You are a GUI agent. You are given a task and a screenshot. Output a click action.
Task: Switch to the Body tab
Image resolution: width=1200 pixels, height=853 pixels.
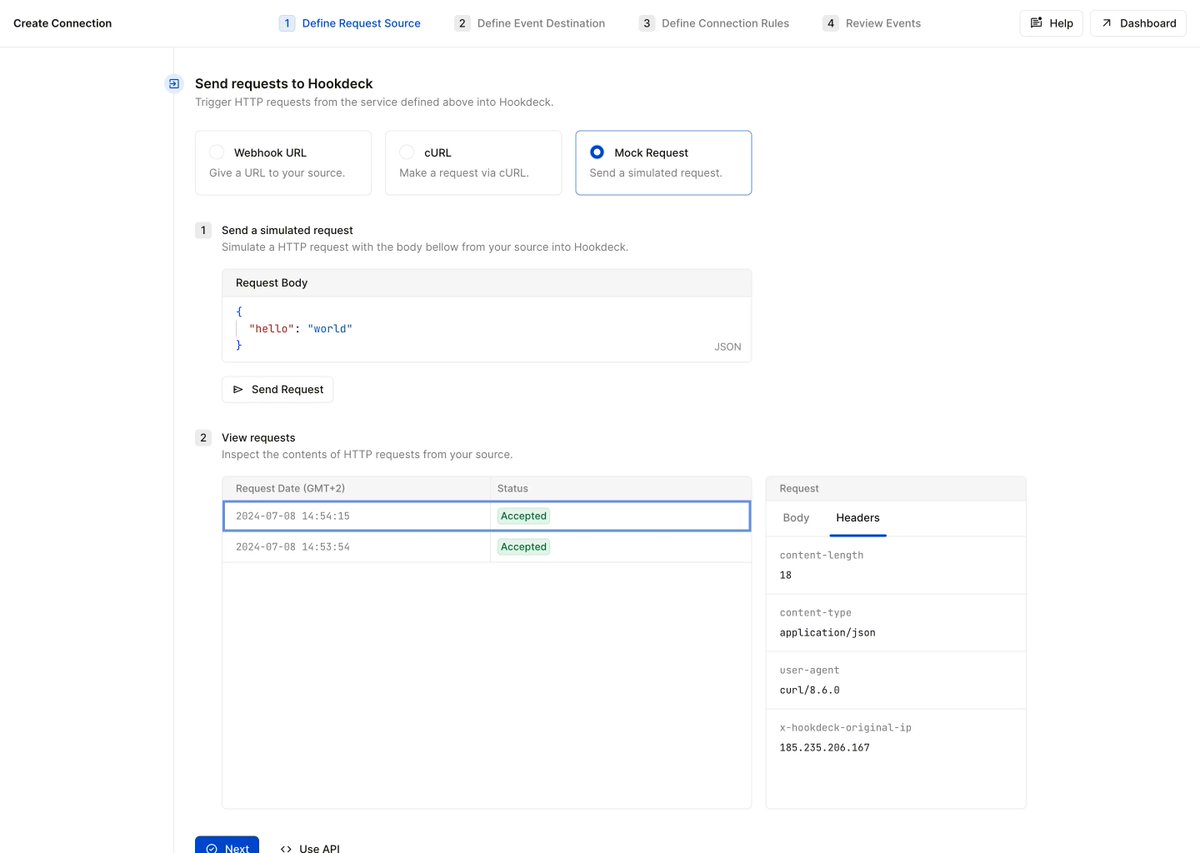(x=796, y=518)
